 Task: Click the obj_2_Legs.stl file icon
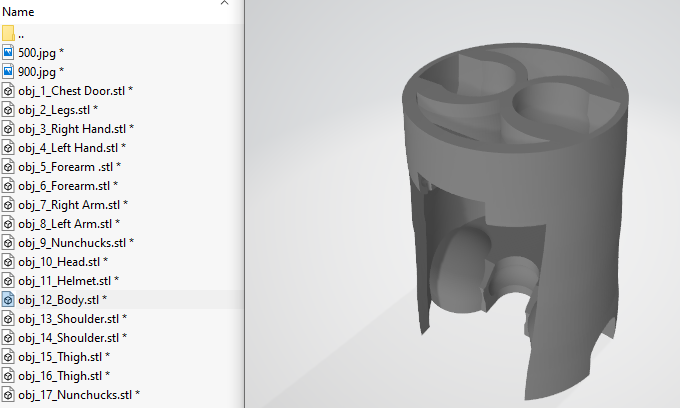click(8, 110)
